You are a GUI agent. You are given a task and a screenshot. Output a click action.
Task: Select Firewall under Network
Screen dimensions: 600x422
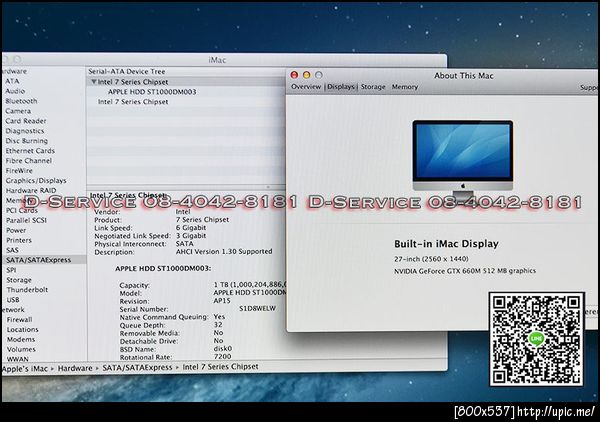click(20, 319)
